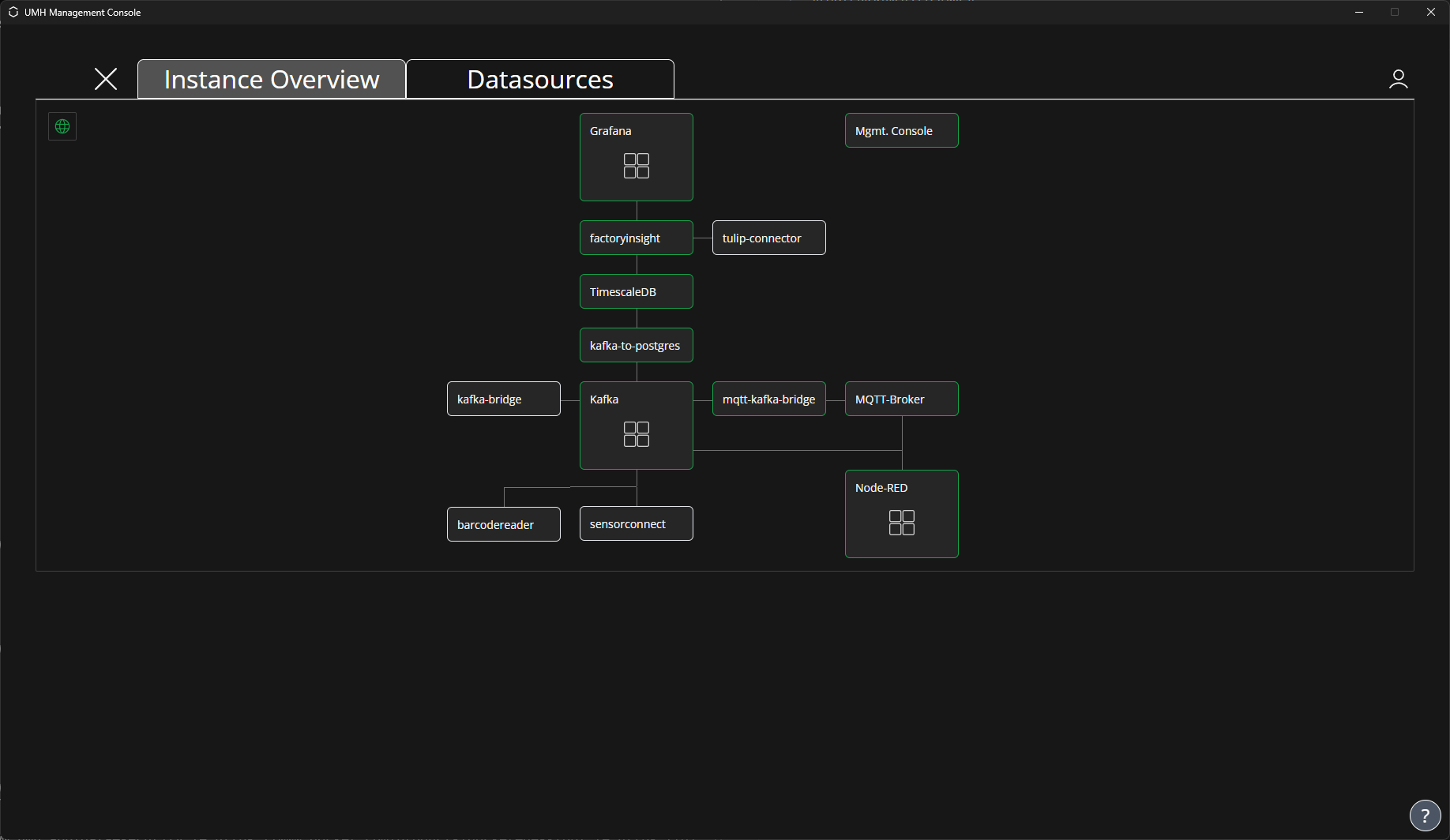Open the Grafana dashboards grid icon

[x=636, y=166]
